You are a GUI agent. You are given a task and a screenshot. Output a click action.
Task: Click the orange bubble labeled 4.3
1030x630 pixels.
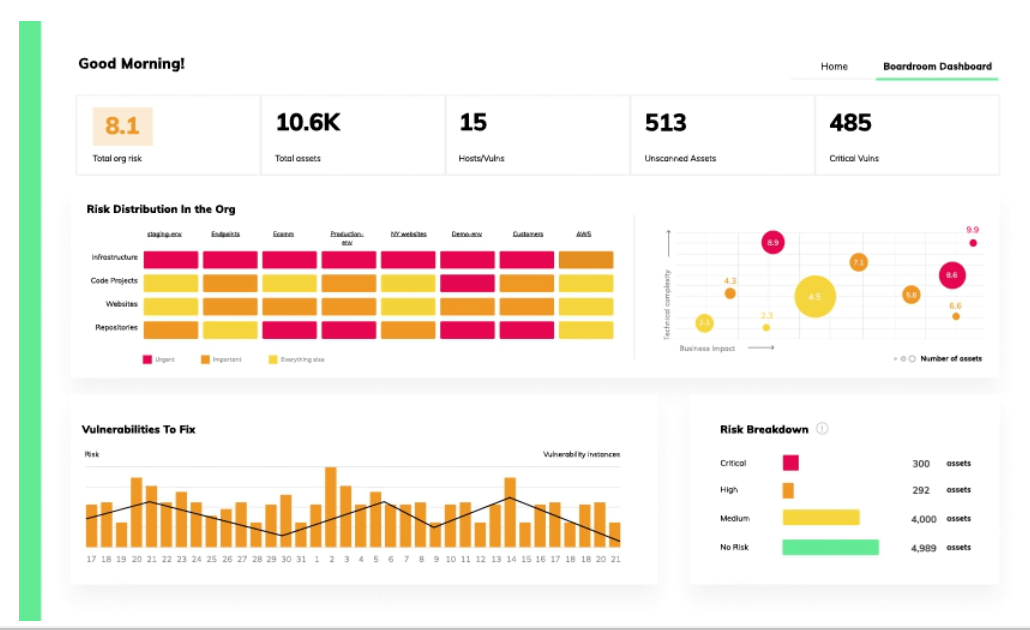coord(730,293)
